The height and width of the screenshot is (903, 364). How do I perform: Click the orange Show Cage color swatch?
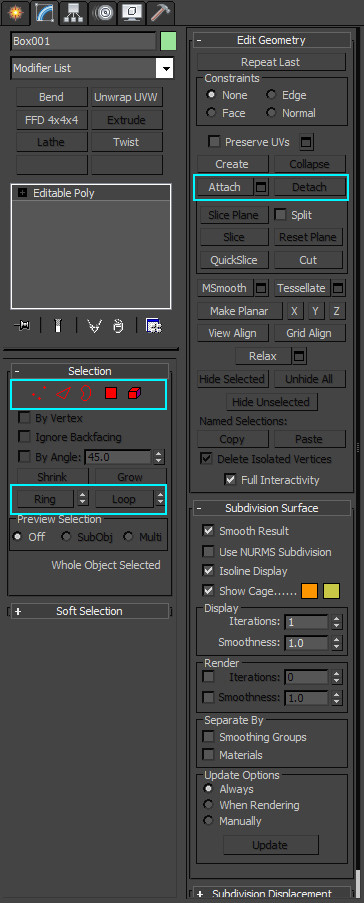310,591
